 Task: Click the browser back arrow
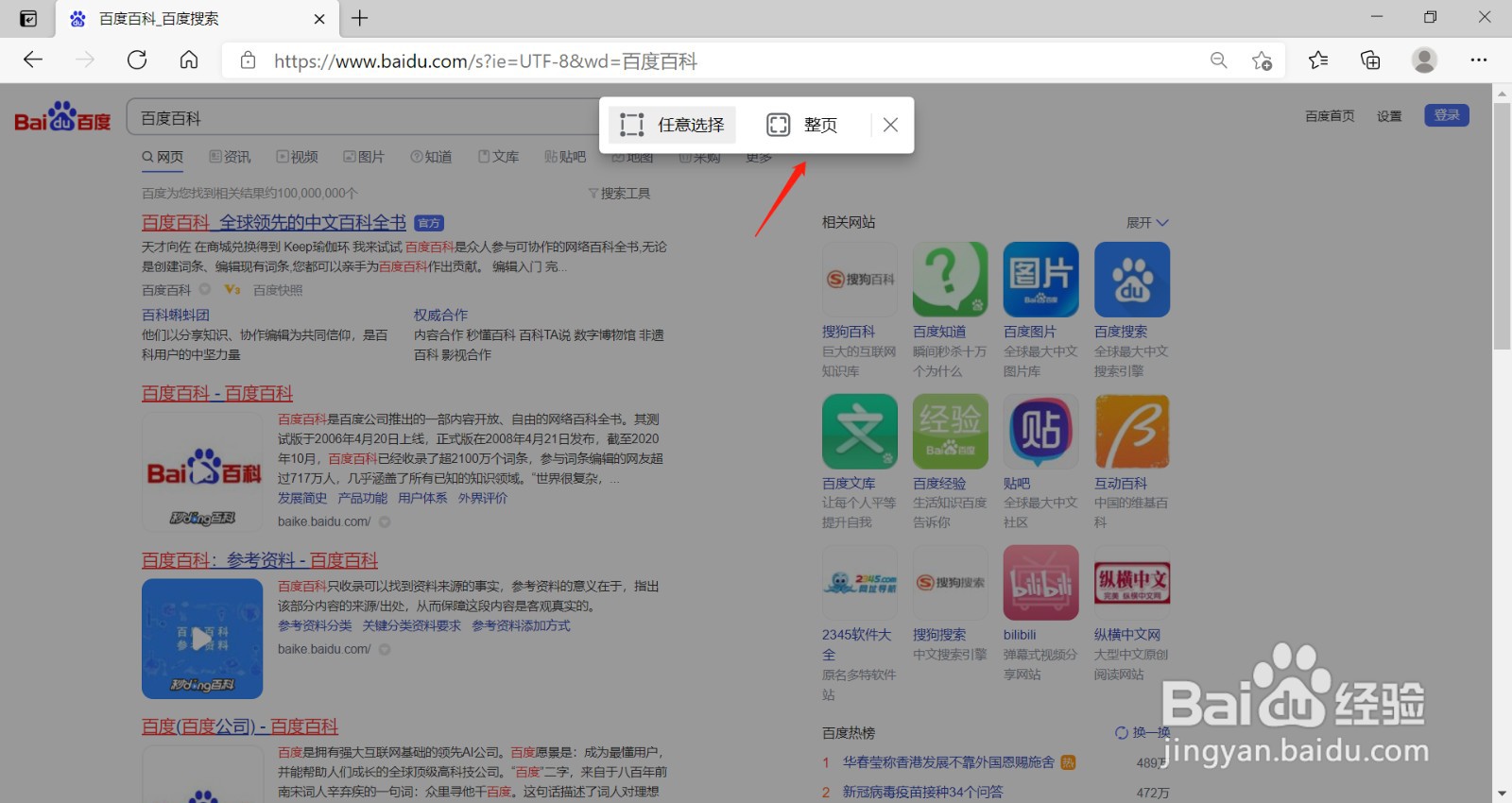click(33, 60)
